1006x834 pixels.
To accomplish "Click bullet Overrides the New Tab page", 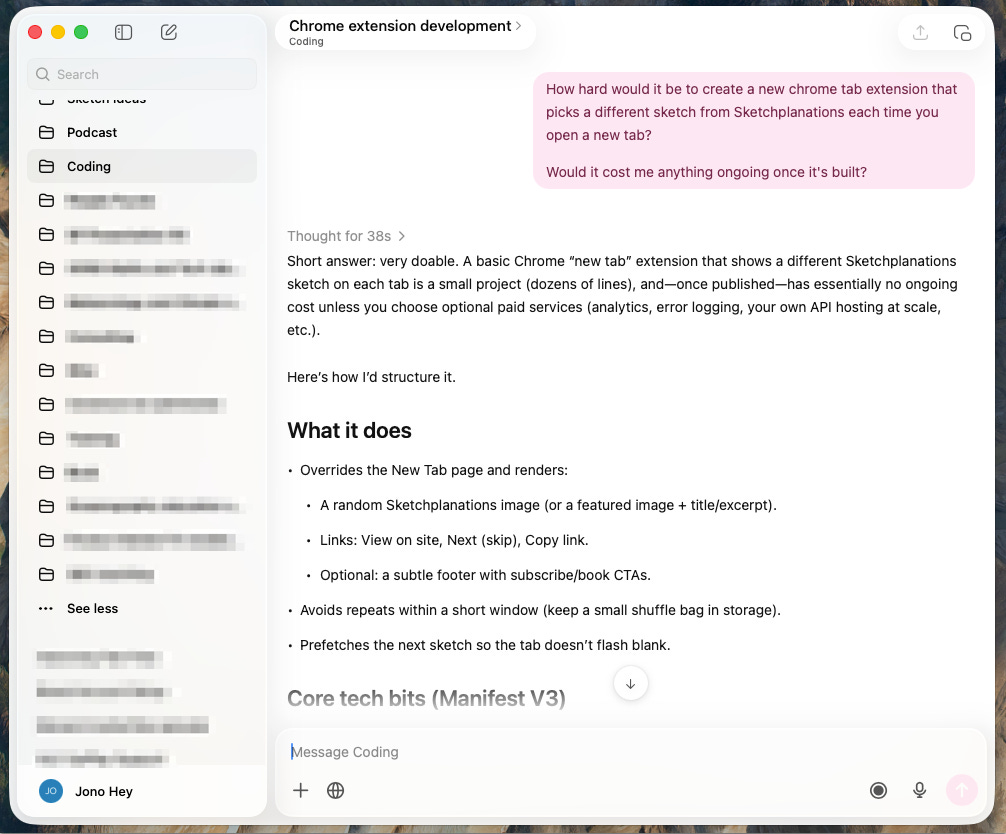I will point(434,470).
